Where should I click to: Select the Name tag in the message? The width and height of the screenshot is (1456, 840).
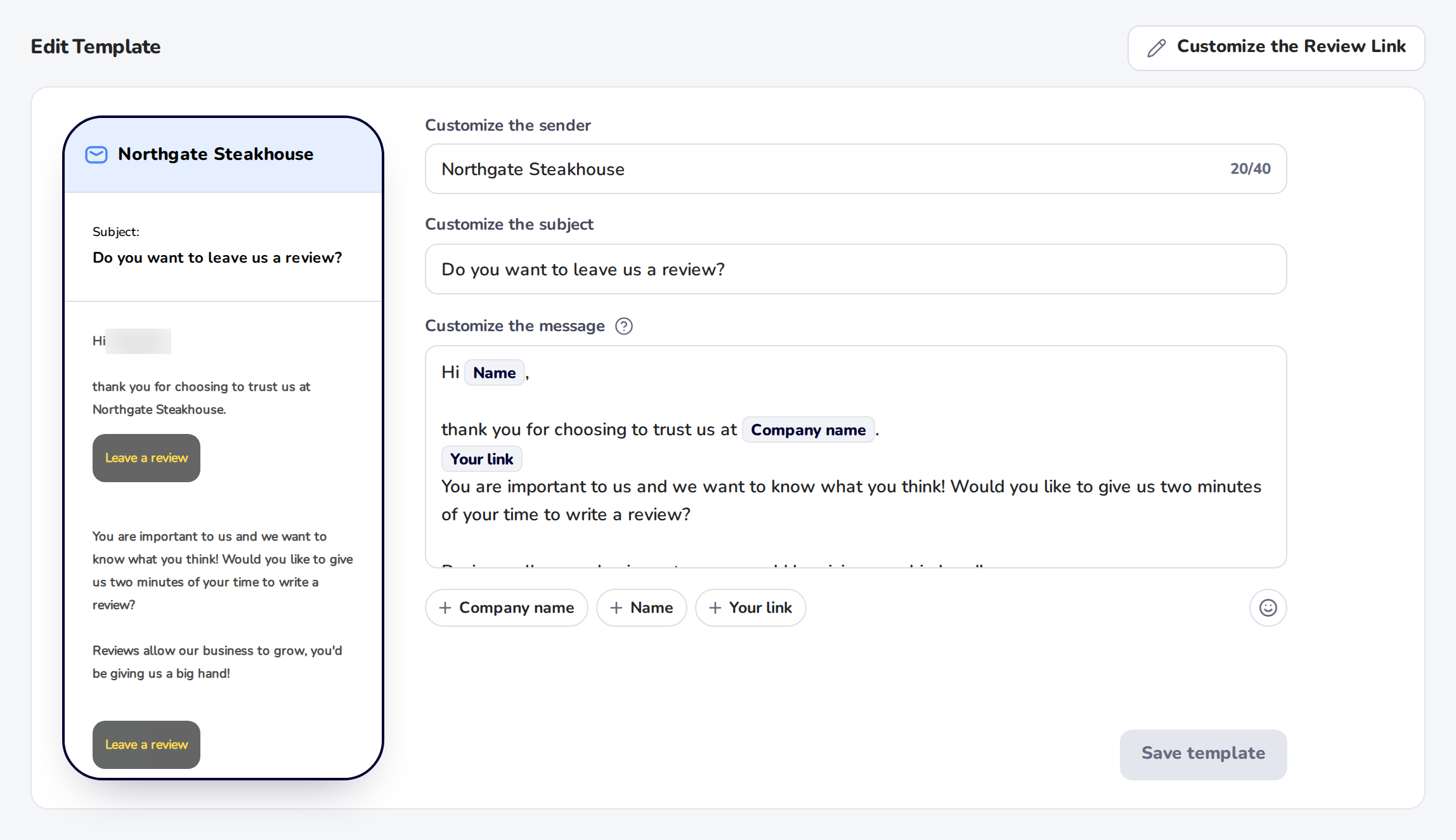495,372
